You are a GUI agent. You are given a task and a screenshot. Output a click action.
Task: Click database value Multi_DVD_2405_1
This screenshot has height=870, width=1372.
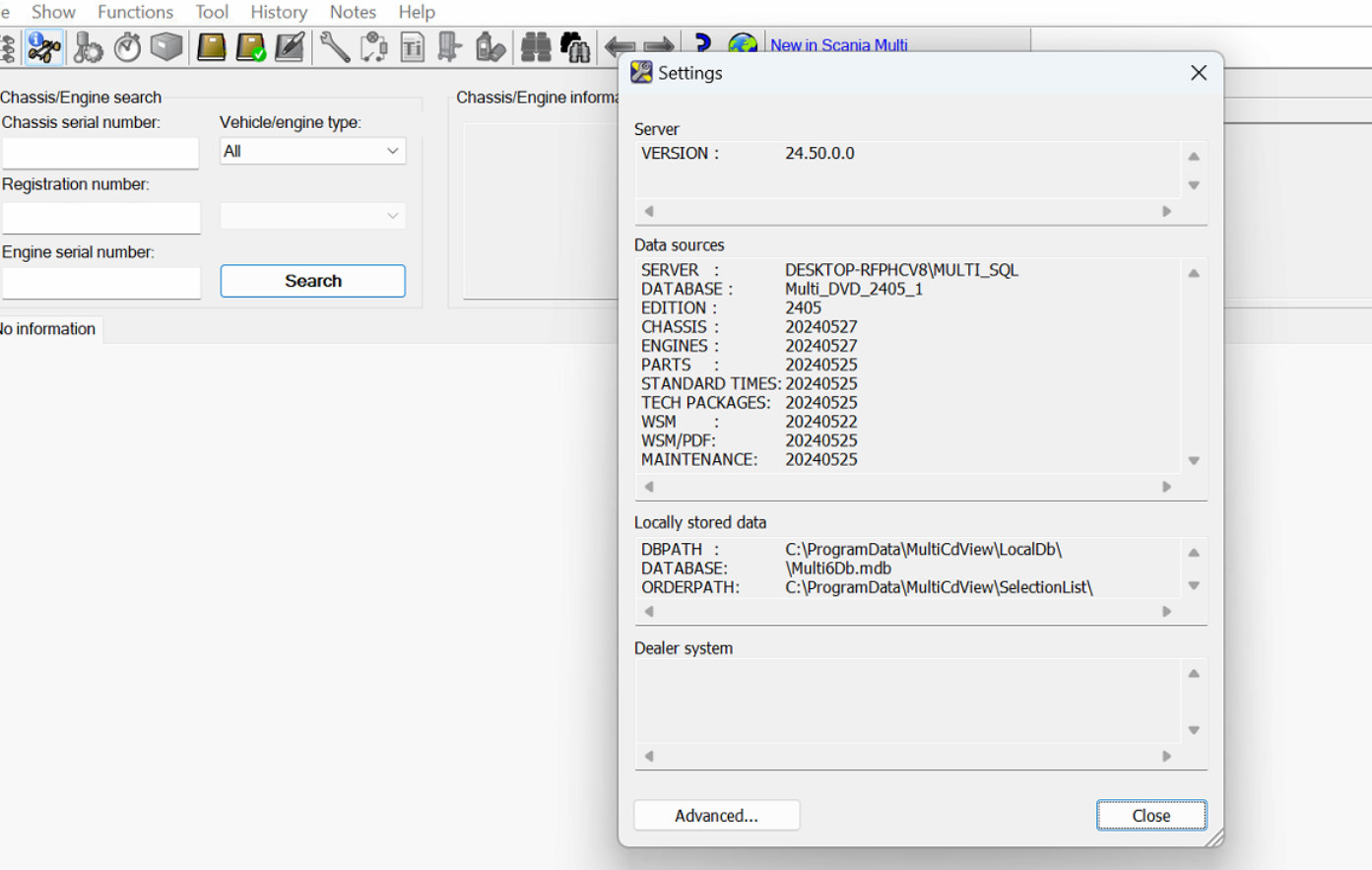tap(854, 289)
